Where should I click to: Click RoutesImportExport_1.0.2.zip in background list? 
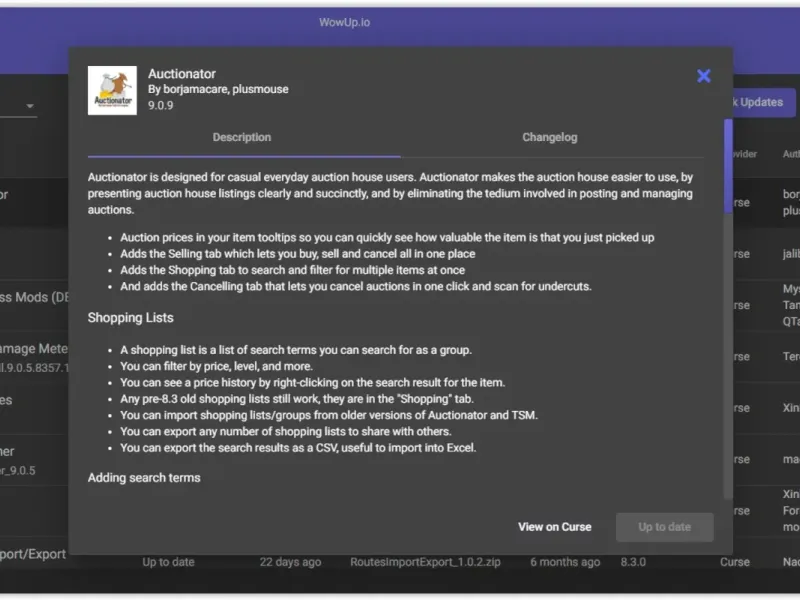pos(425,562)
